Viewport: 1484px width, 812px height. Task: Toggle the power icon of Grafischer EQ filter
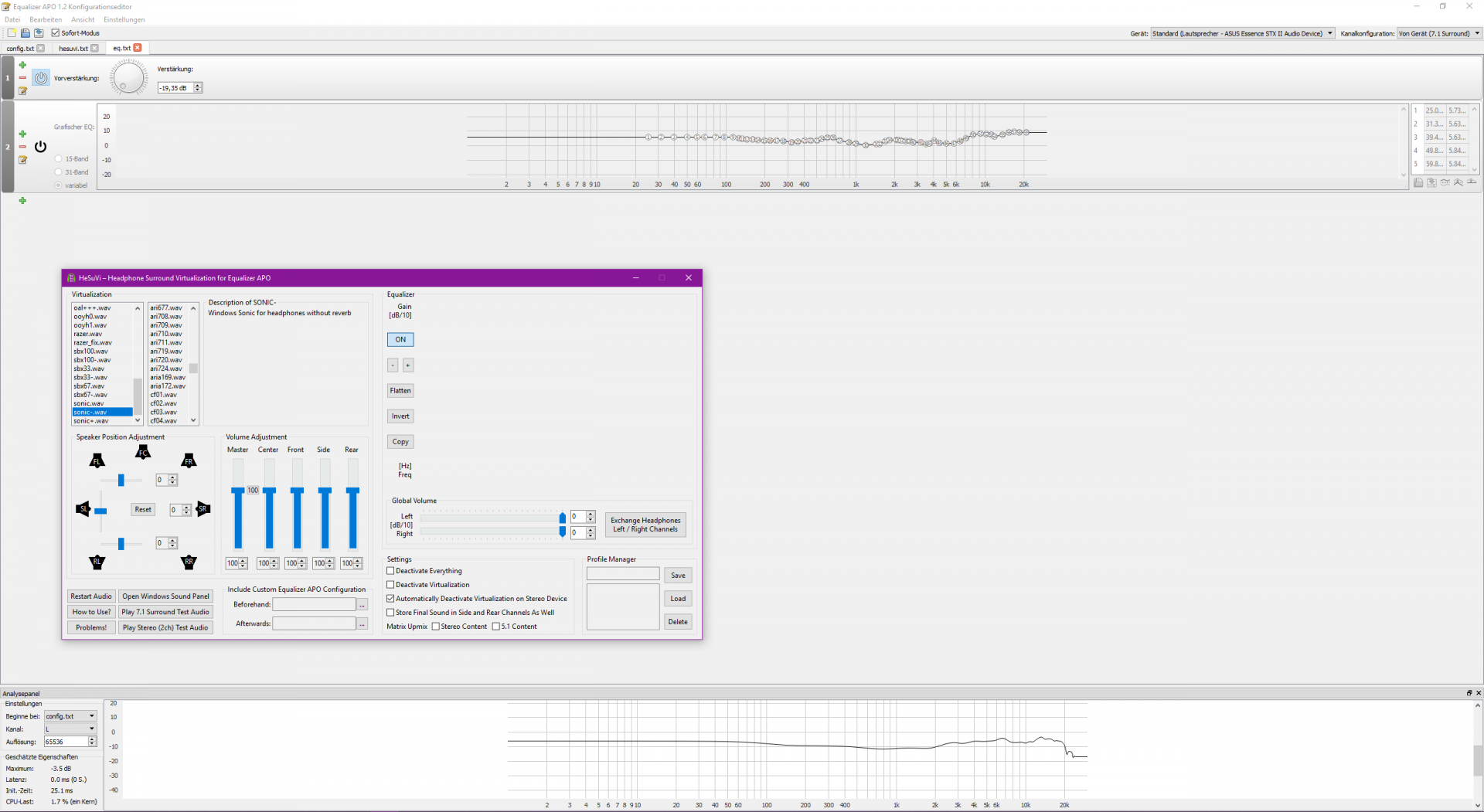click(x=41, y=146)
